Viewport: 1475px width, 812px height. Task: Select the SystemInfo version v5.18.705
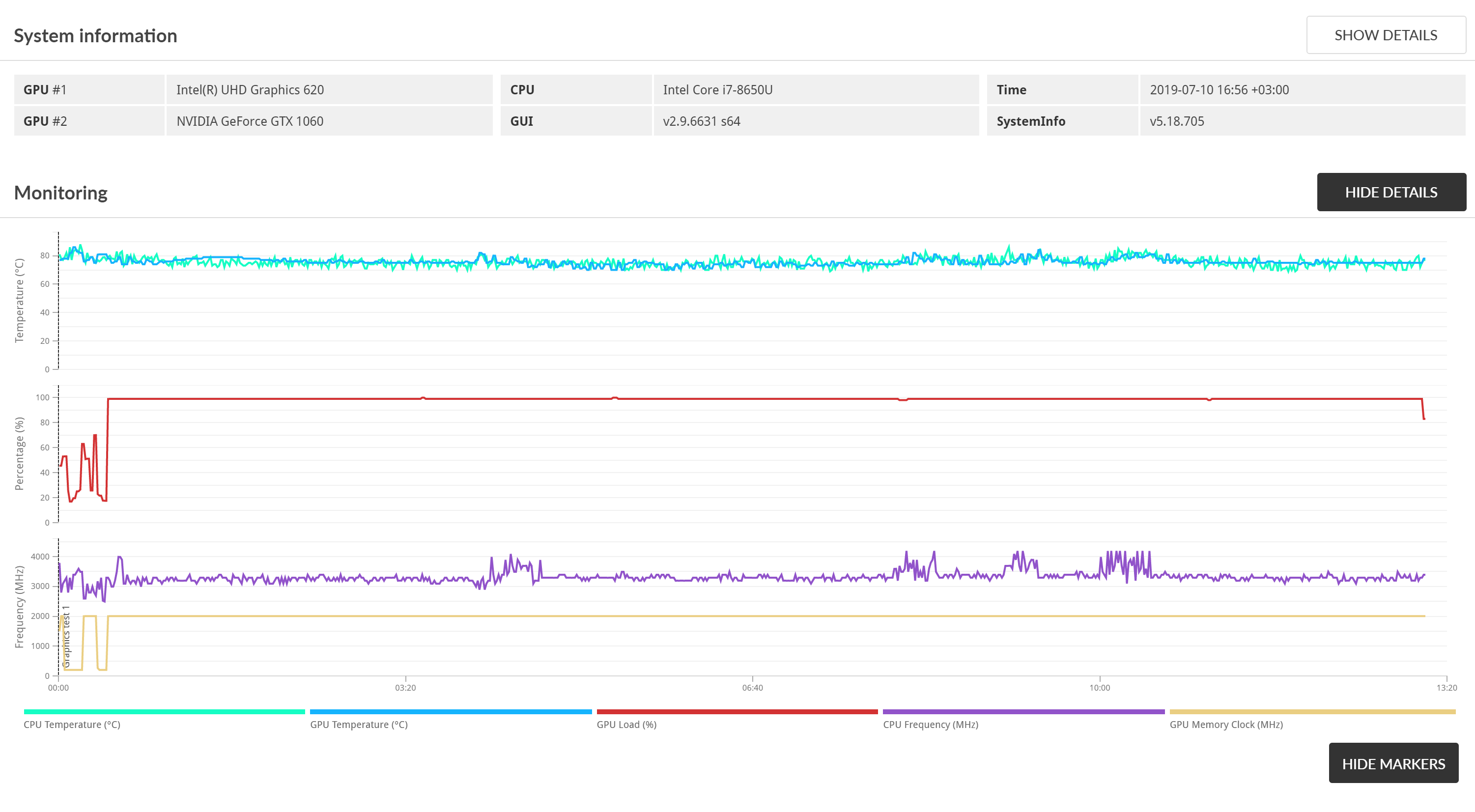[1177, 121]
